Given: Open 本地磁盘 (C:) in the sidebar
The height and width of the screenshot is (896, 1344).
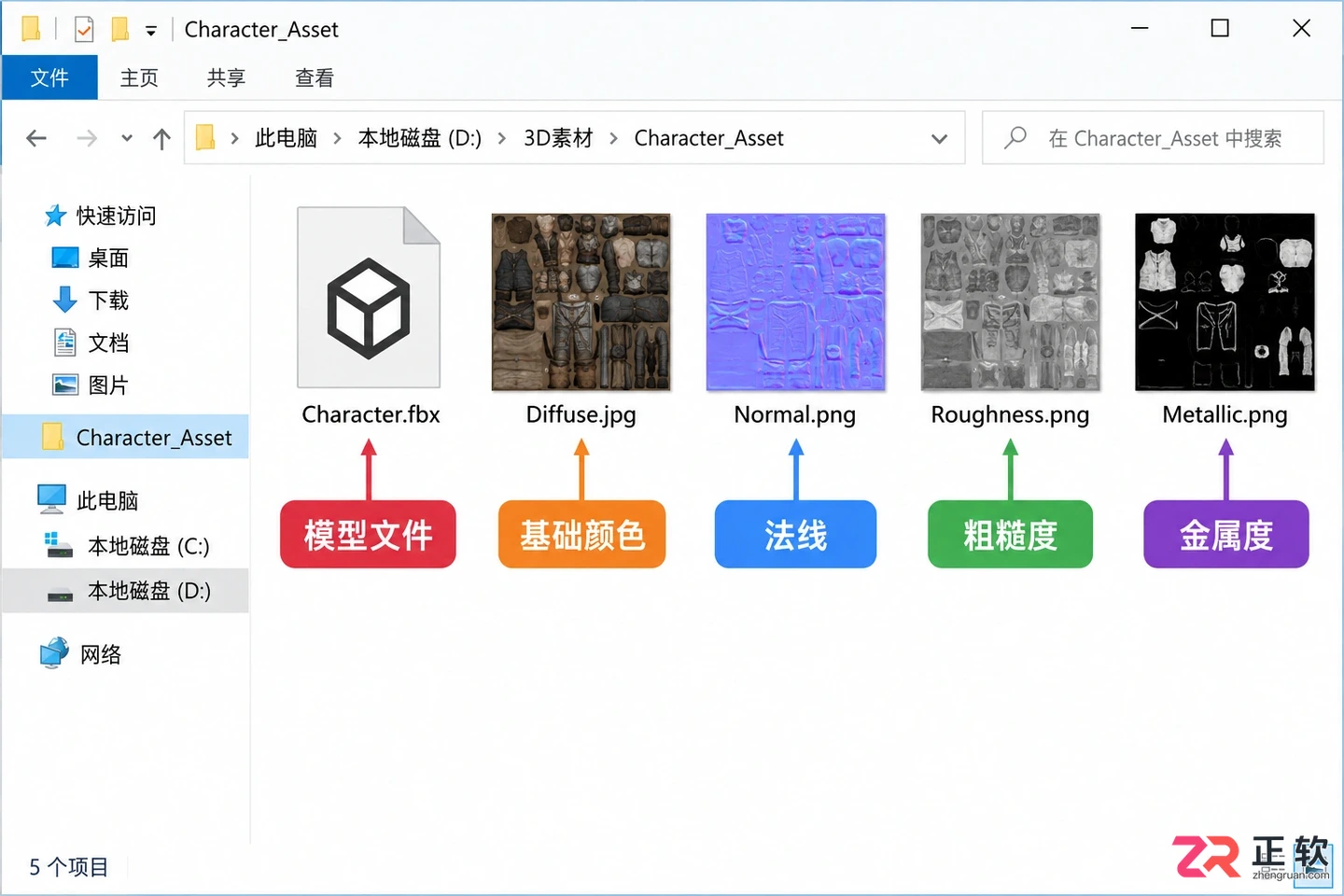Looking at the screenshot, I should point(125,545).
